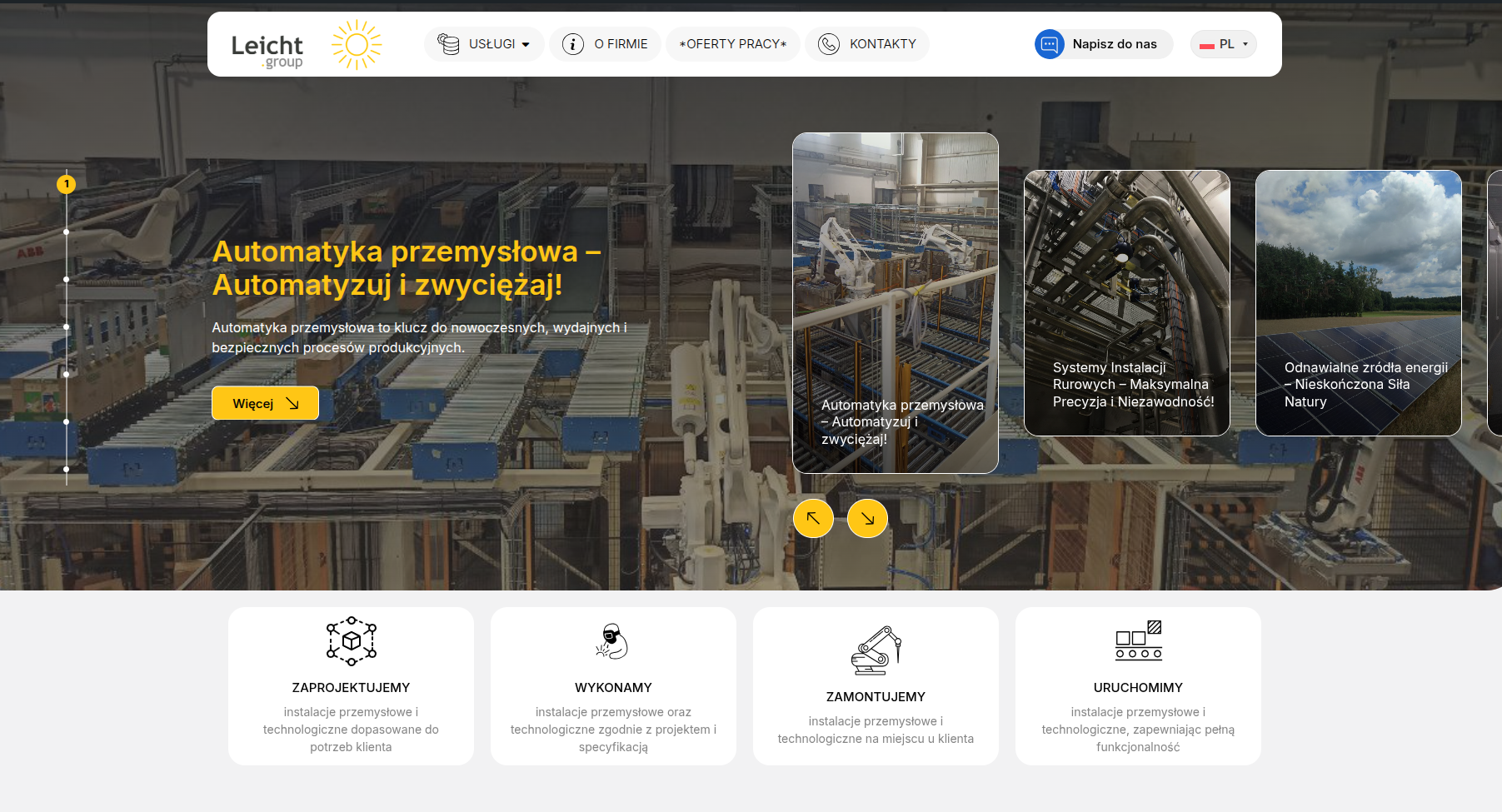Click the Zamontujemy robot arm icon
Viewport: 1502px width, 812px height.
point(876,650)
